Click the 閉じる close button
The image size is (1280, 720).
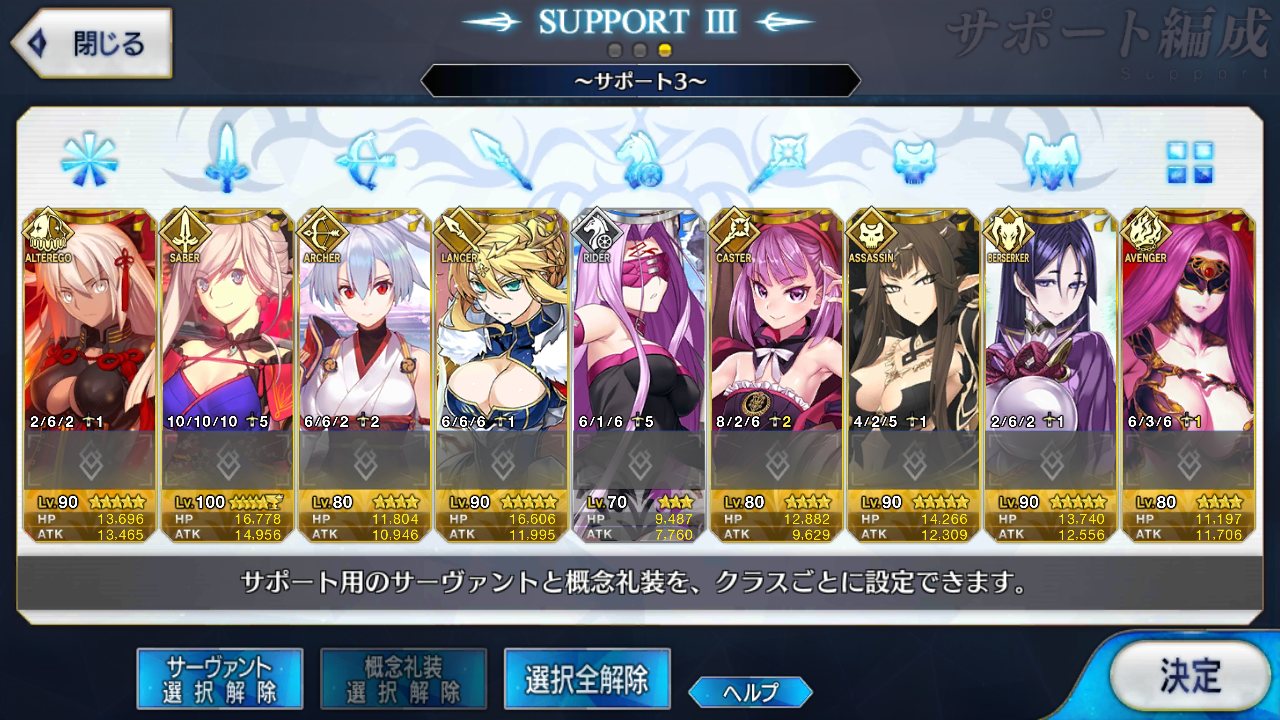click(91, 44)
